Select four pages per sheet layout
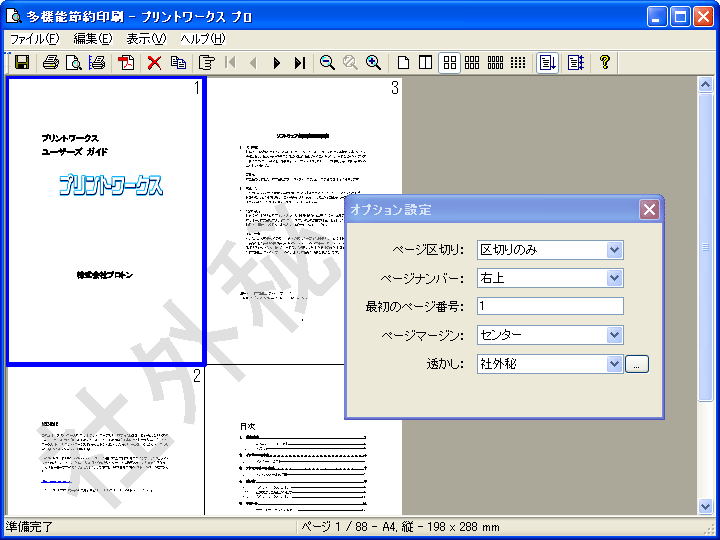Screen dimensions: 720x540 click(x=450, y=62)
